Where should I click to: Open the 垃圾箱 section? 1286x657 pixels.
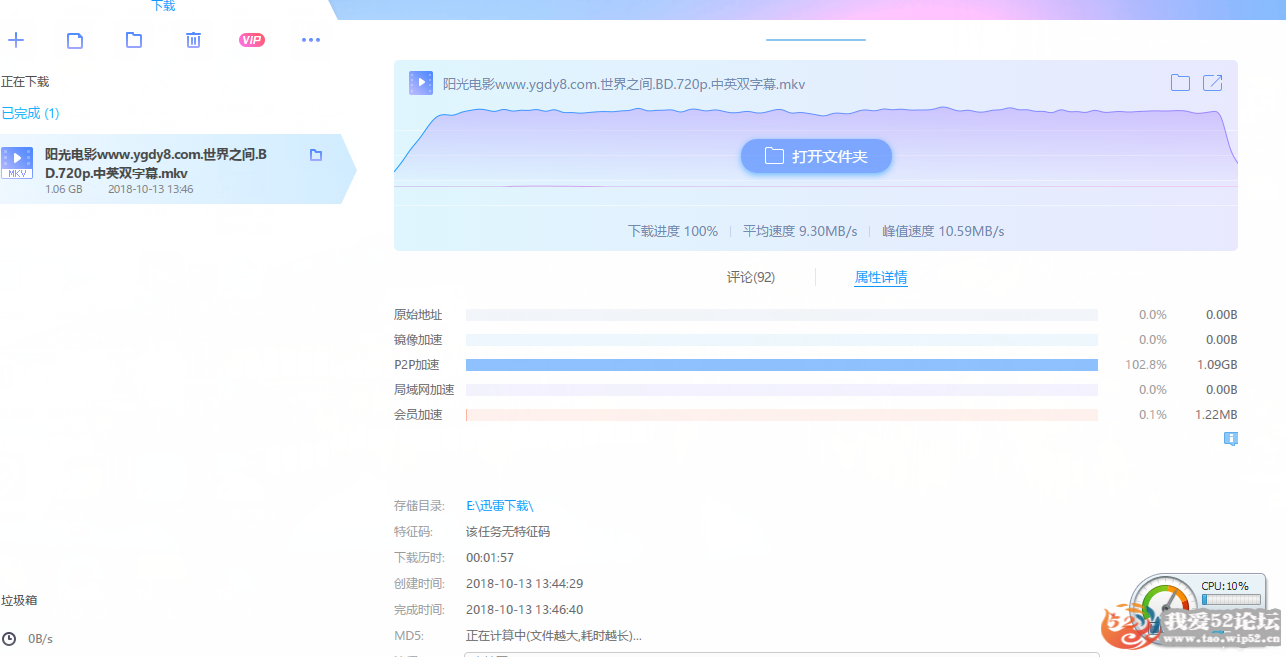19,600
